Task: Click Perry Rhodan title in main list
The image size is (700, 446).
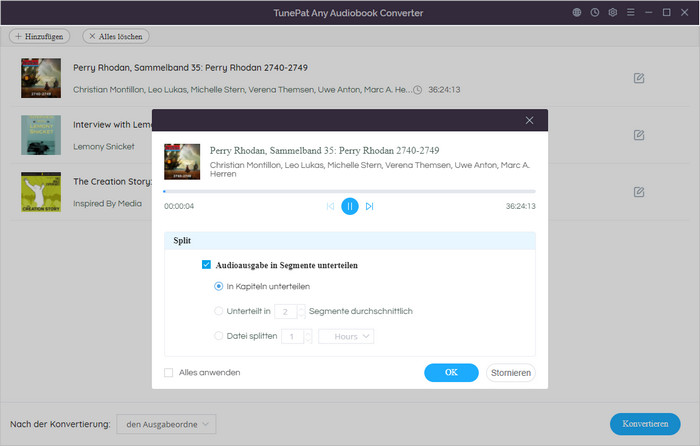Action: tap(190, 68)
